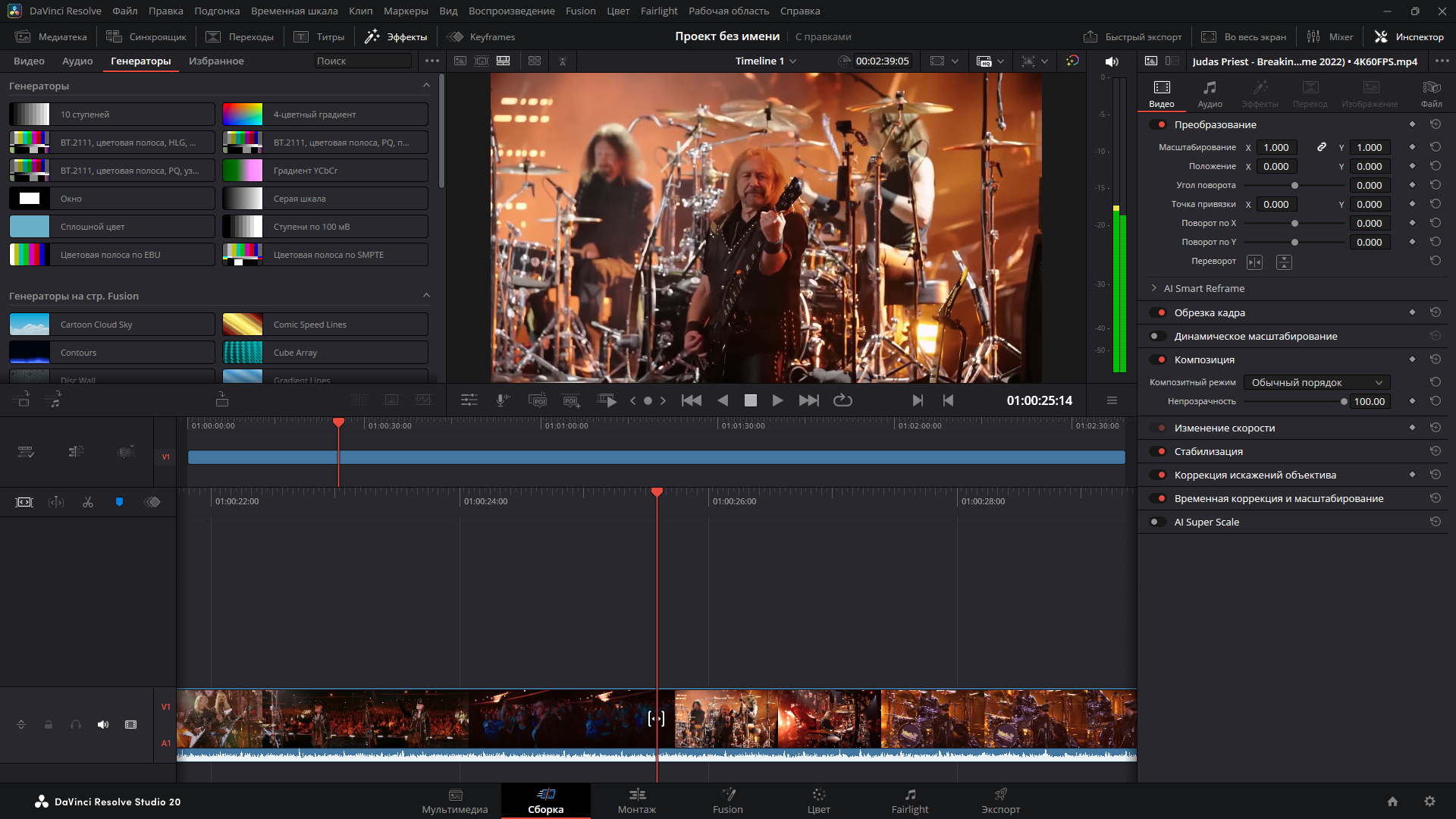1456x819 pixels.
Task: Enable the AI Super Scale toggle
Action: pyautogui.click(x=1158, y=522)
